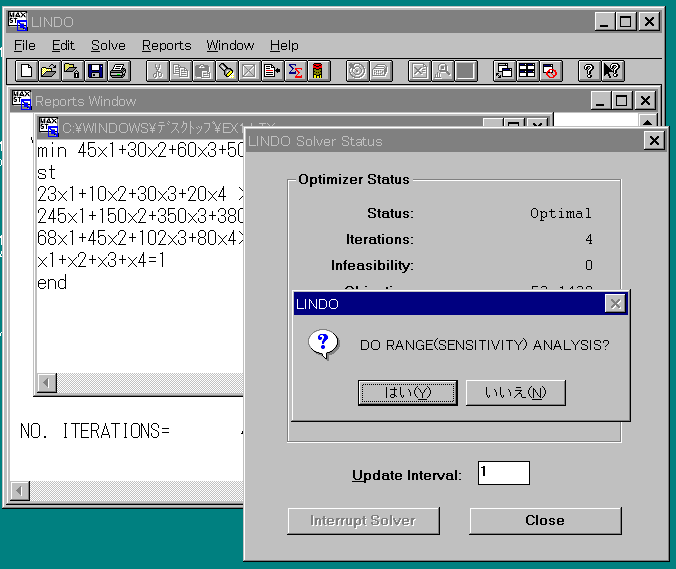
Task: Click the Update Interval input field
Action: [504, 473]
